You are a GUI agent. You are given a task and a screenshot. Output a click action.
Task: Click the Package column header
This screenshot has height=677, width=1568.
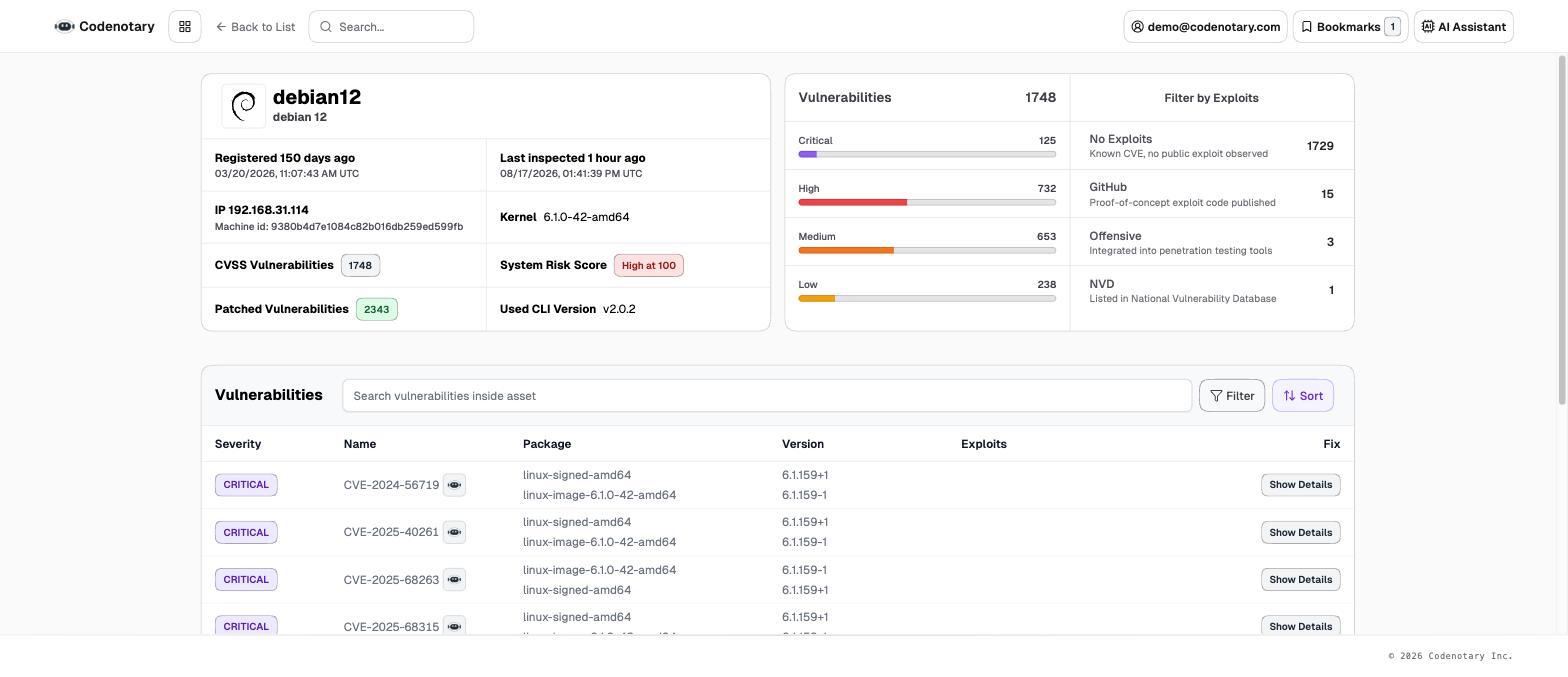(x=547, y=444)
